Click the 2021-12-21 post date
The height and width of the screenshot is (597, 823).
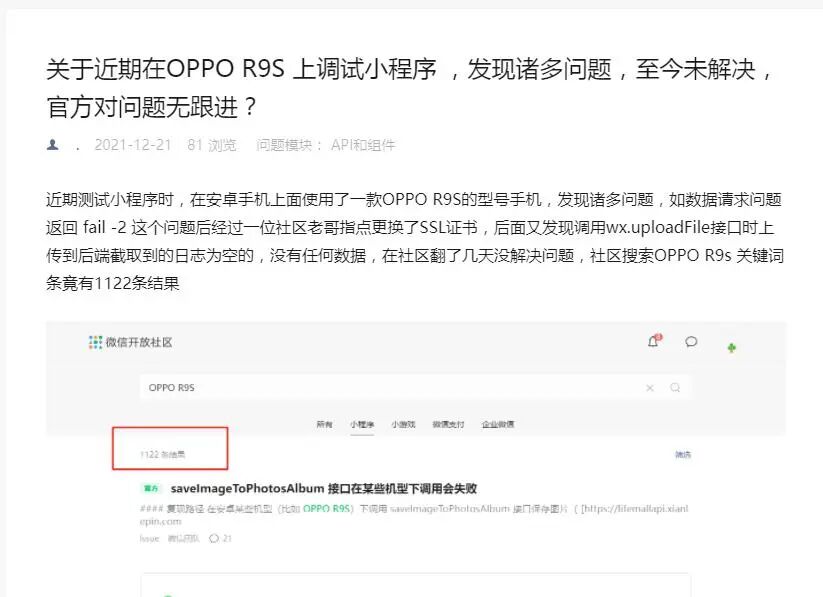point(133,145)
